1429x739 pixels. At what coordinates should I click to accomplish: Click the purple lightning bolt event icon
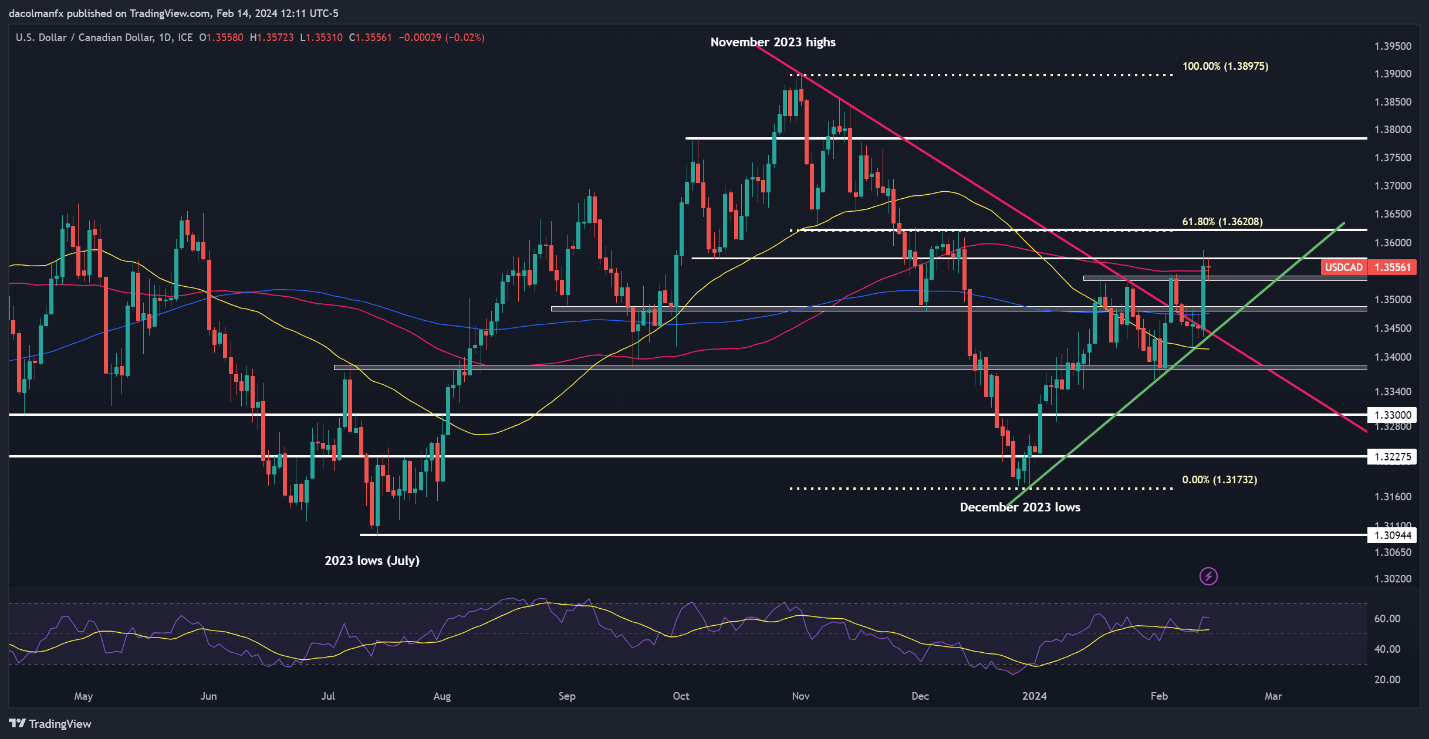click(x=1208, y=576)
